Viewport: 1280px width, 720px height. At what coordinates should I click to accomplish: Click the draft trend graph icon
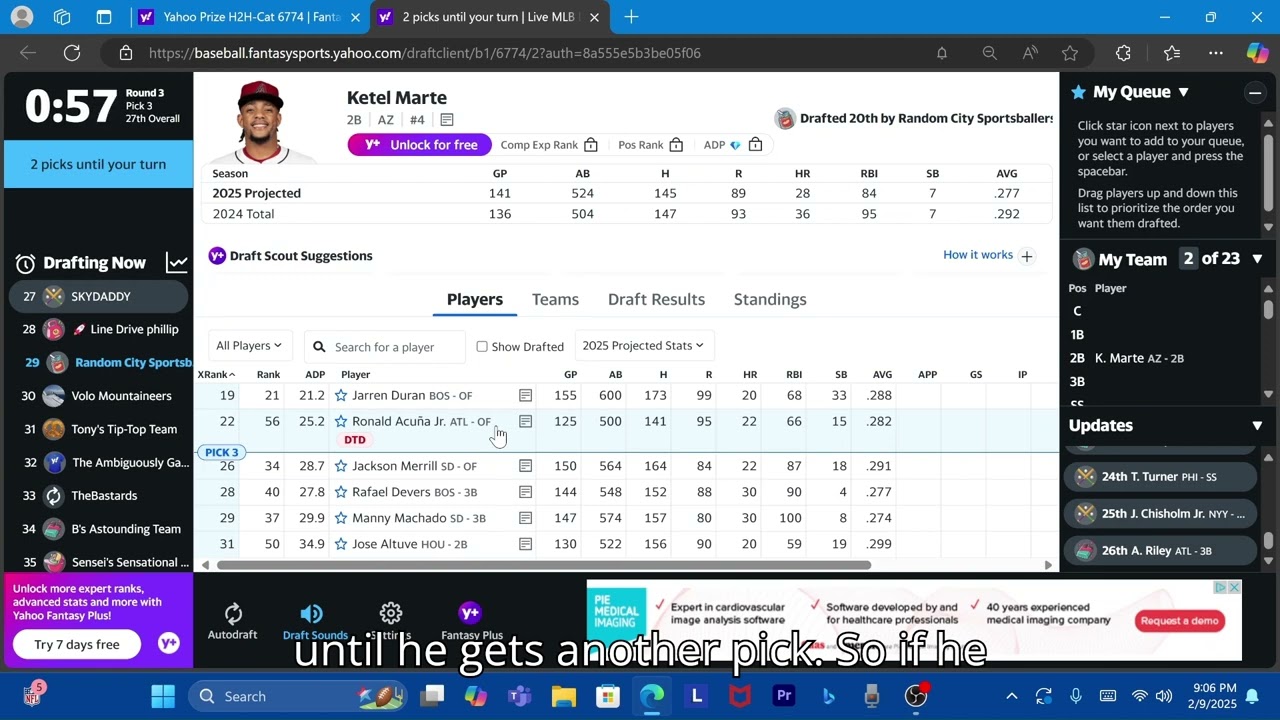pyautogui.click(x=177, y=263)
